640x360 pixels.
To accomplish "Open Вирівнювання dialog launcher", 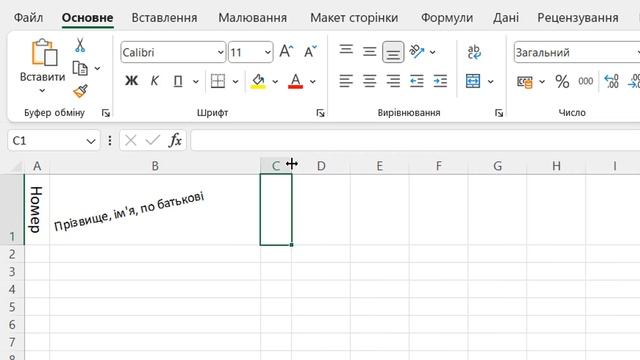I will [x=499, y=113].
